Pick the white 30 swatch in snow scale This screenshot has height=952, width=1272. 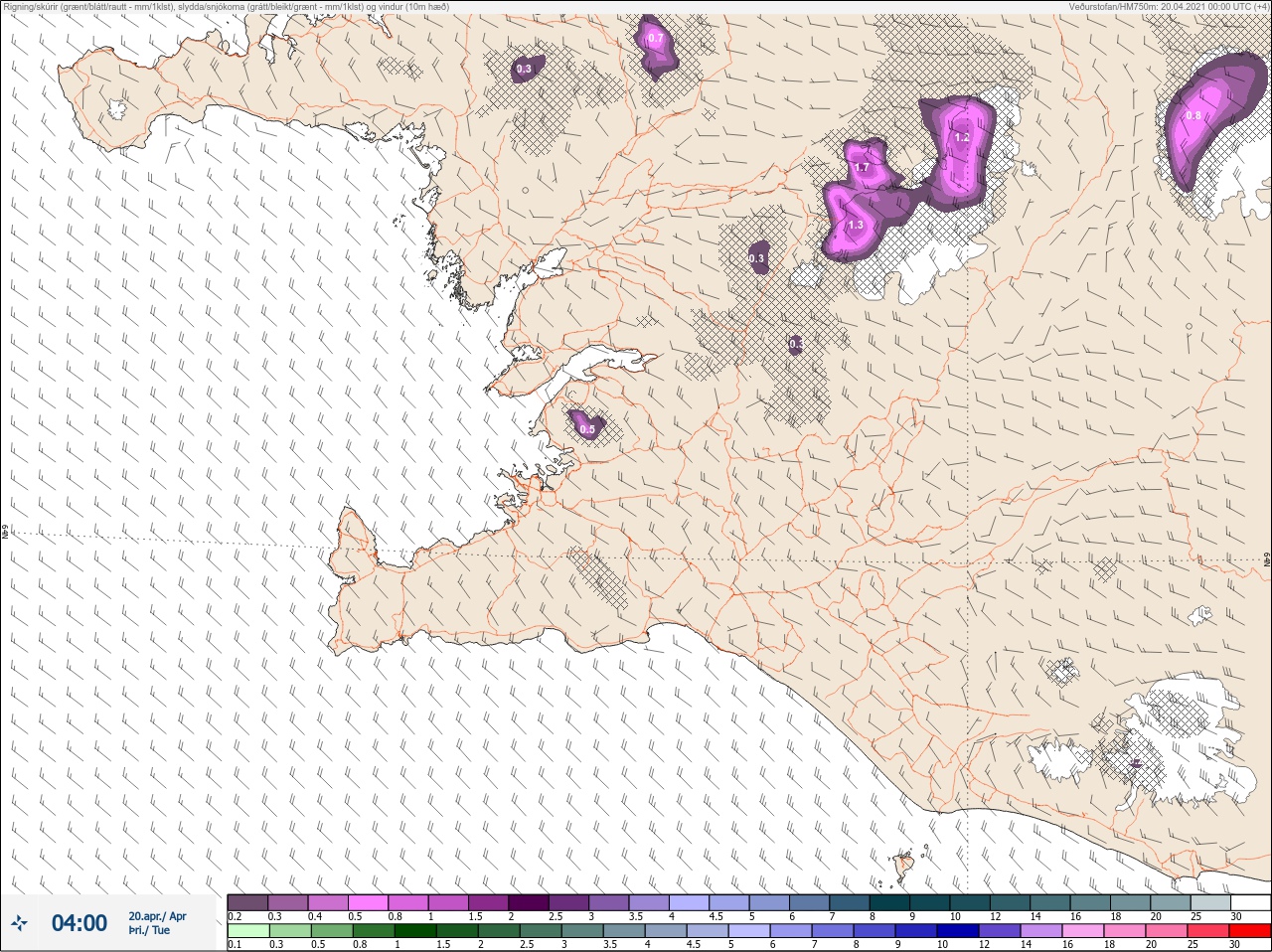point(1250,901)
